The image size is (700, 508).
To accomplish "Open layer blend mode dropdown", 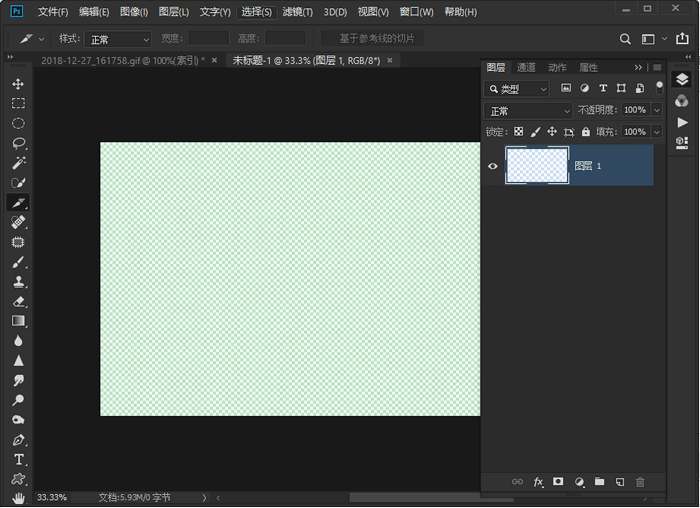I will tap(528, 111).
